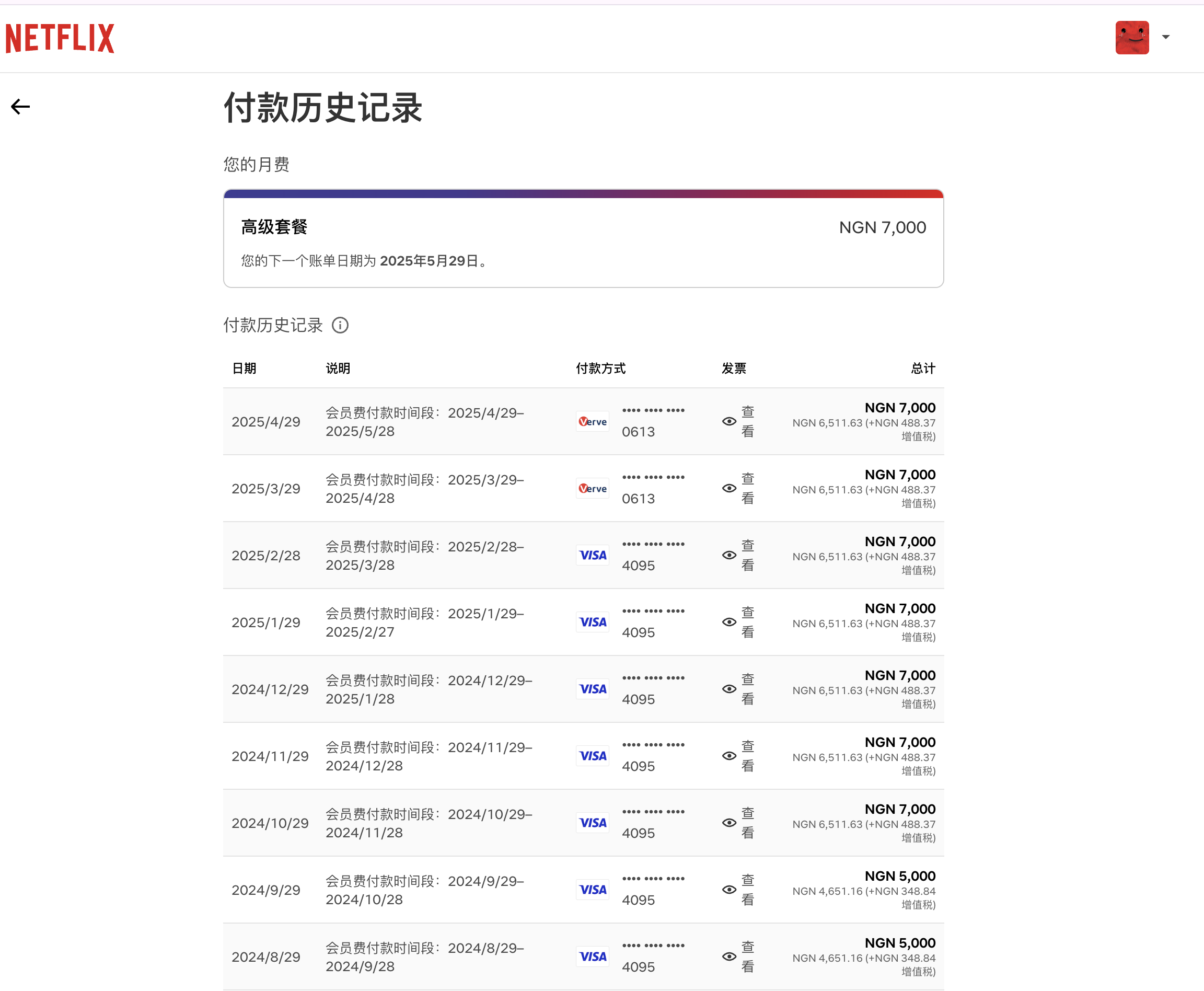Go back using the left arrow
1204x991 pixels.
point(20,107)
